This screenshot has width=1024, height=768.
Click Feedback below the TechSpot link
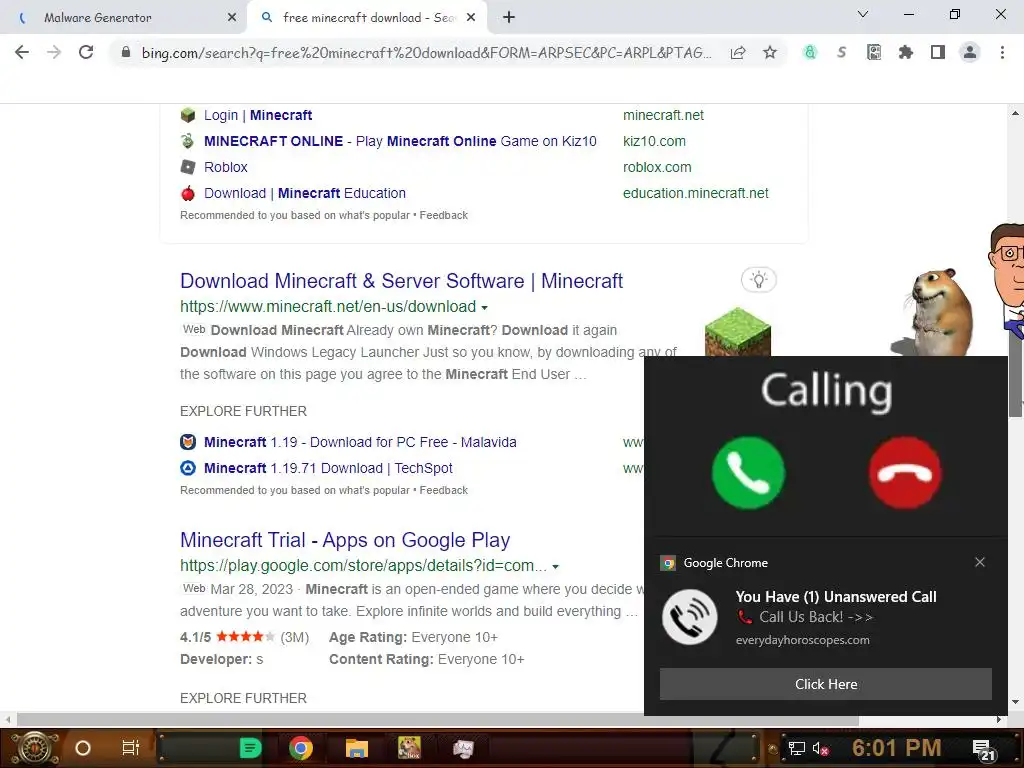click(x=443, y=490)
